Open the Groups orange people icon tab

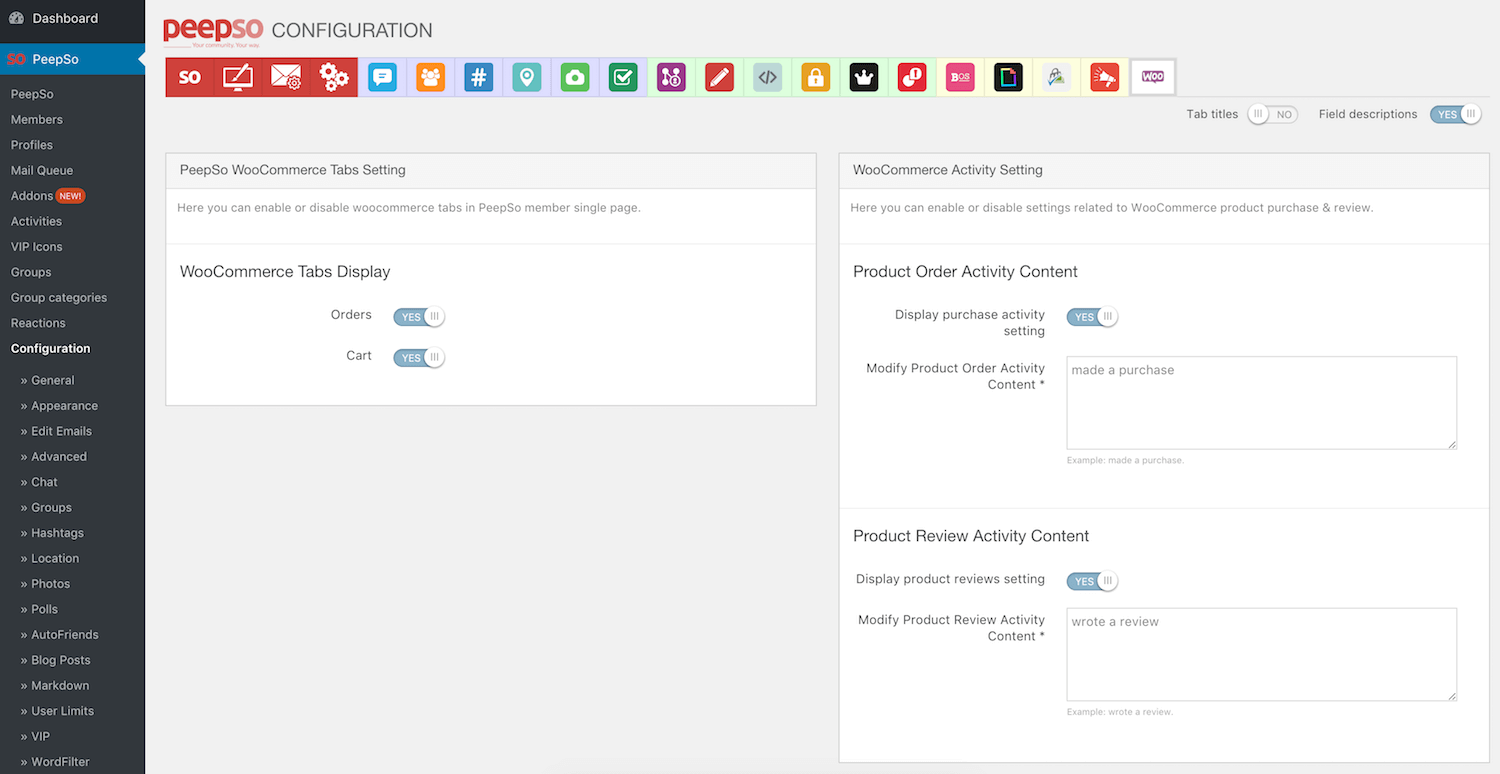point(431,77)
